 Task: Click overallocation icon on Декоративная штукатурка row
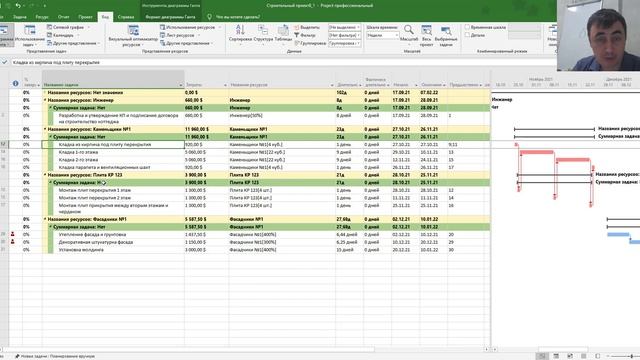[x=13, y=242]
